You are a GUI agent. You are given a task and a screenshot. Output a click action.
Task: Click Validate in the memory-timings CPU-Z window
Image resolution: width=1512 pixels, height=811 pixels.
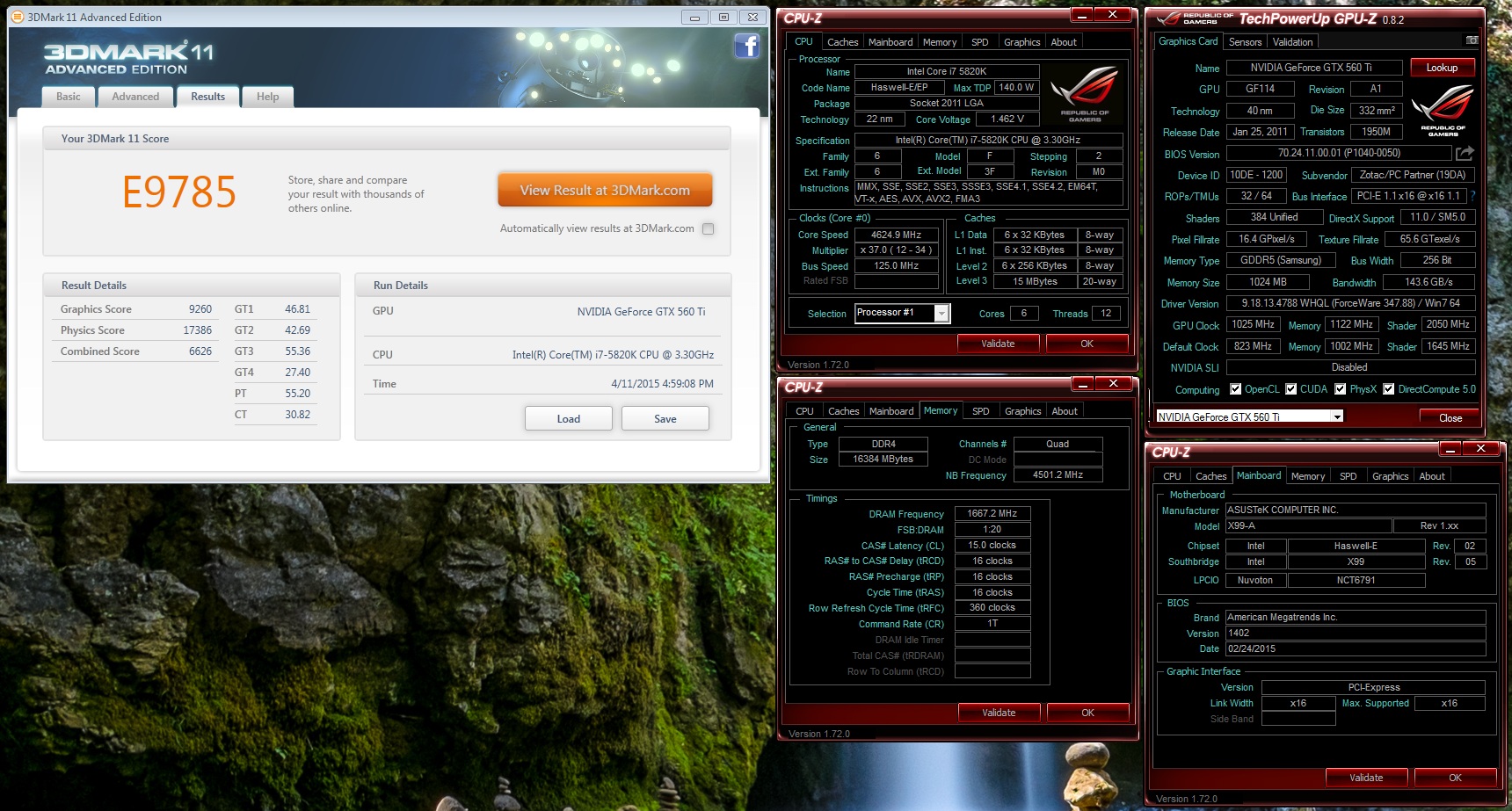(x=999, y=713)
